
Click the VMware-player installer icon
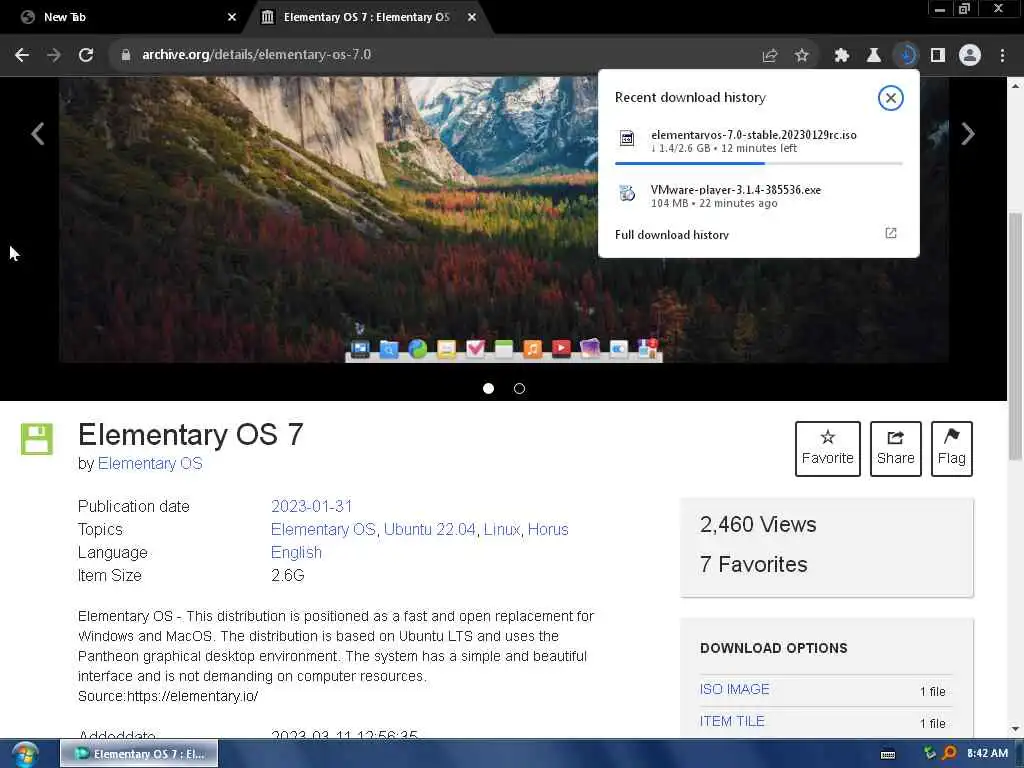click(x=627, y=193)
